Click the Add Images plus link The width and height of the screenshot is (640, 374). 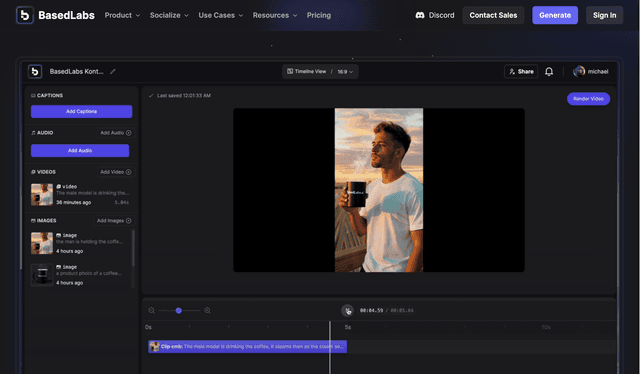[x=114, y=220]
